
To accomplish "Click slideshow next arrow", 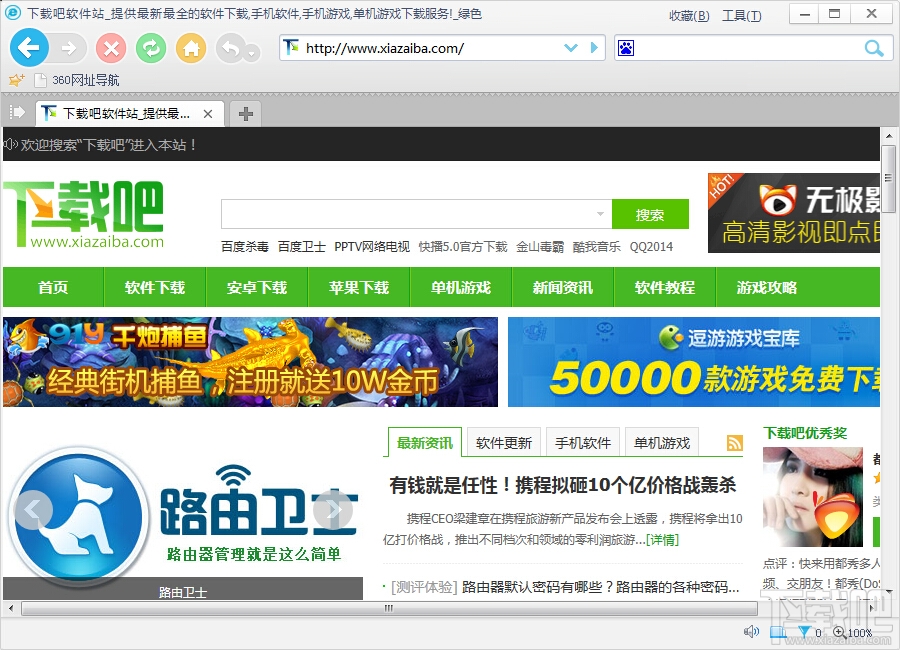I will pyautogui.click(x=333, y=509).
